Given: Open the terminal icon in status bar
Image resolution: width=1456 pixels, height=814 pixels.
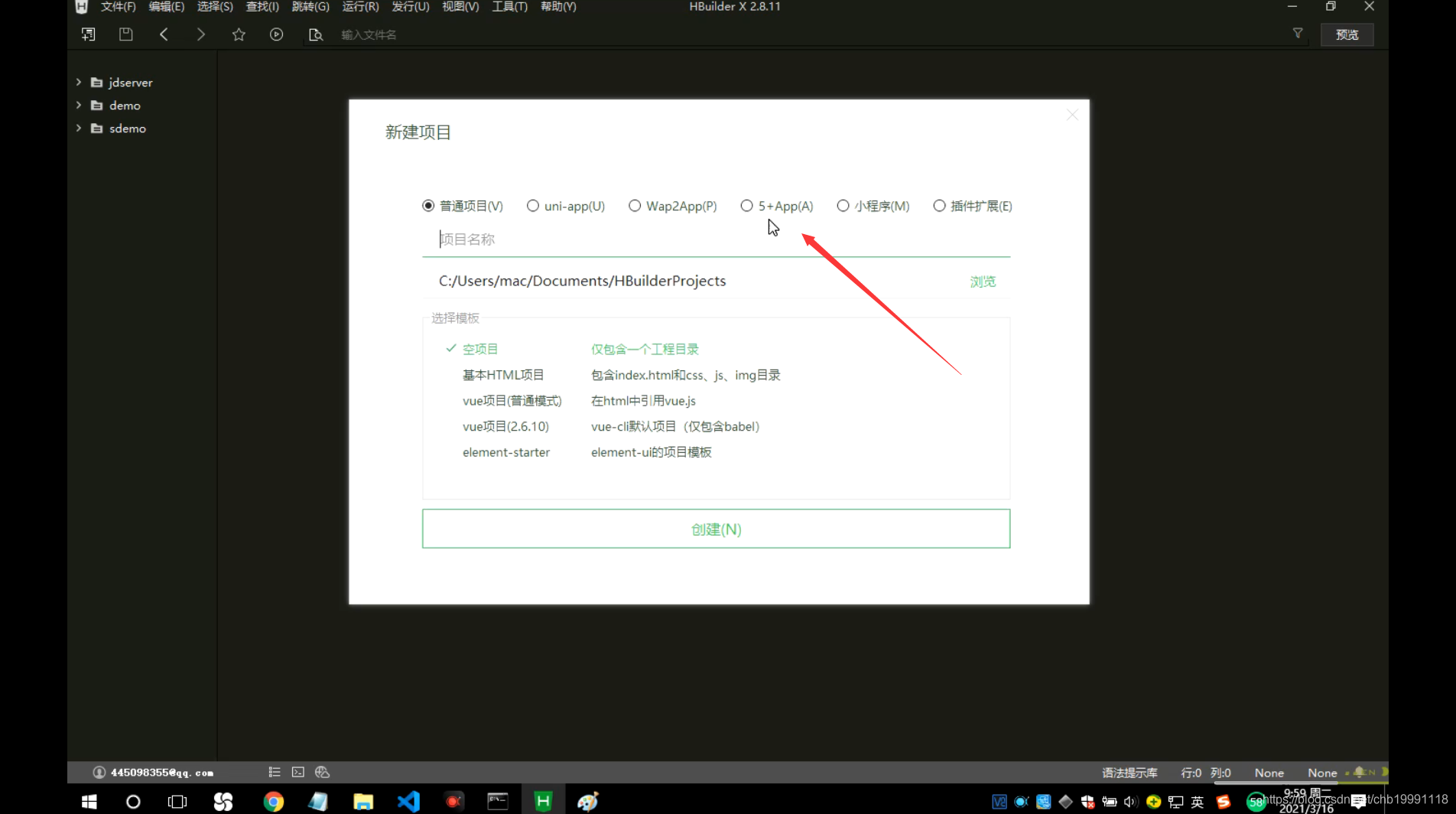Looking at the screenshot, I should pos(298,772).
